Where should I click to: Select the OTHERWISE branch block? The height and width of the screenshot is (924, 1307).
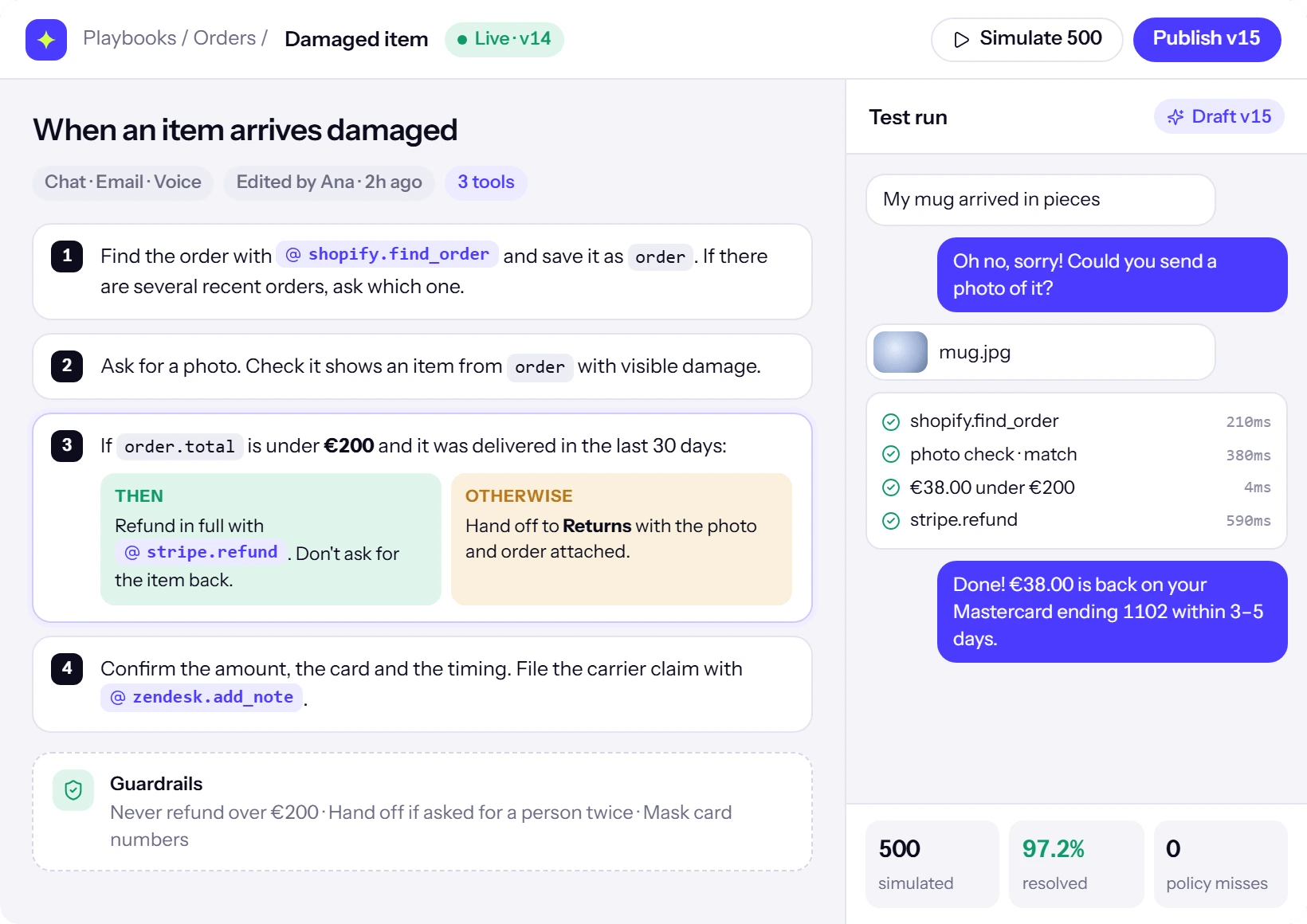(622, 539)
